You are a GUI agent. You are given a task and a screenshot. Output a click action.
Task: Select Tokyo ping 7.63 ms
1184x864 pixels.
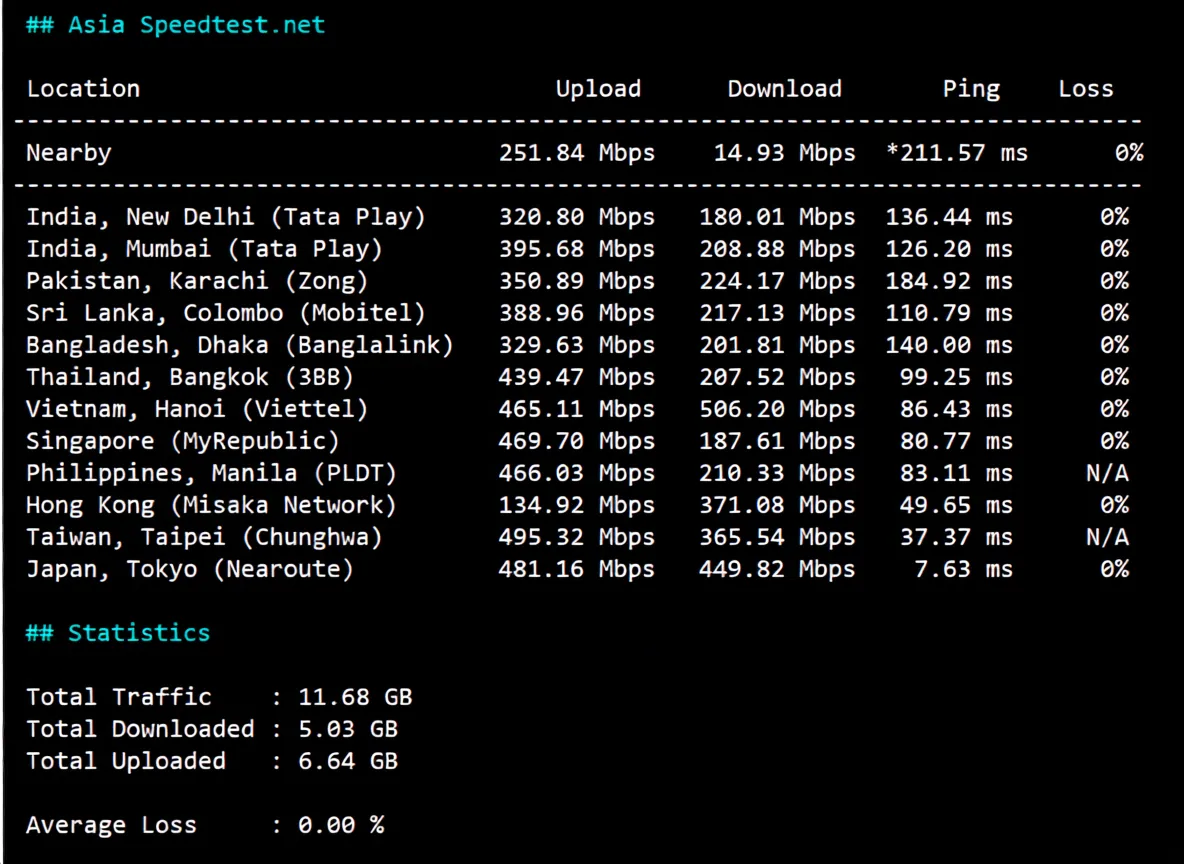[x=964, y=569]
